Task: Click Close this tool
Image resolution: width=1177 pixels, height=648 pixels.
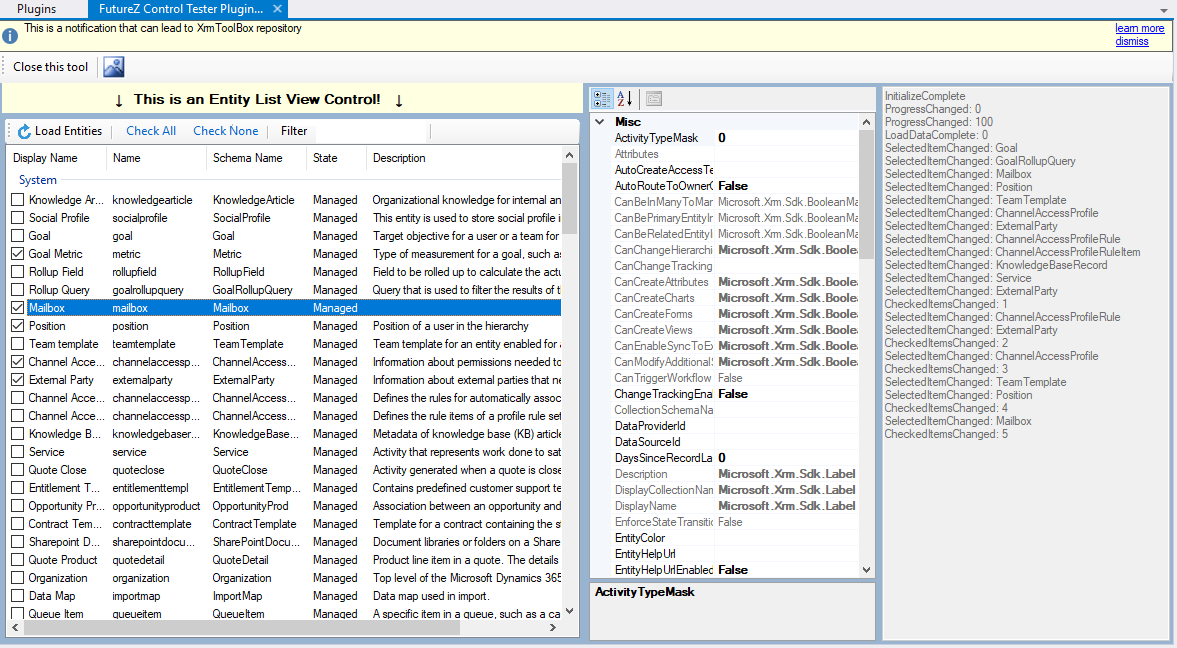Action: [x=50, y=67]
